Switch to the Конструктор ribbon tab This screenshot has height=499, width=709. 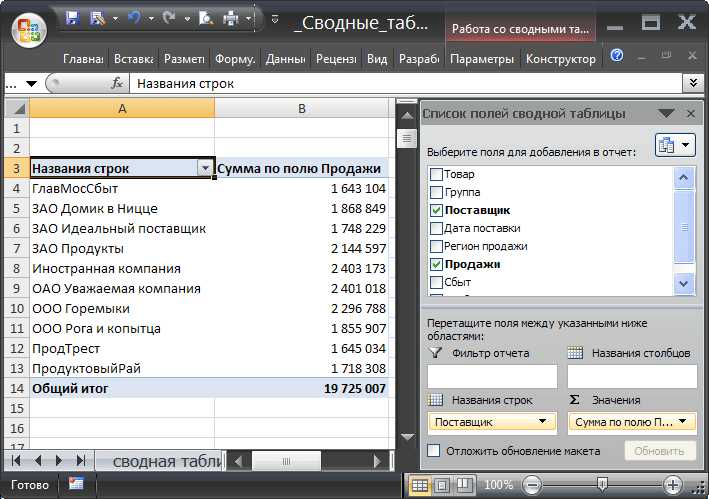(561, 59)
